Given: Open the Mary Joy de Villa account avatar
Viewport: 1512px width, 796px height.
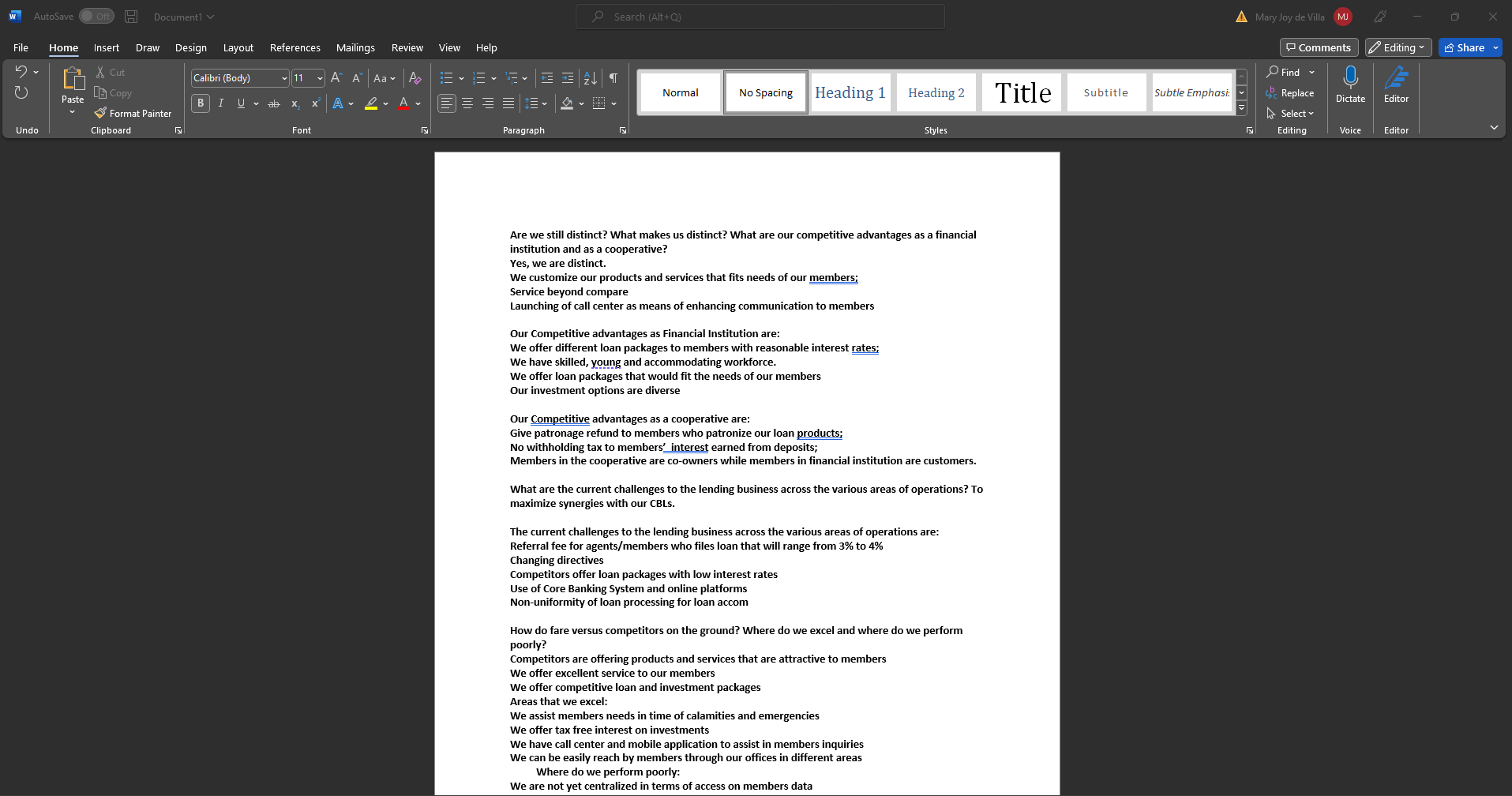Looking at the screenshot, I should [1343, 17].
